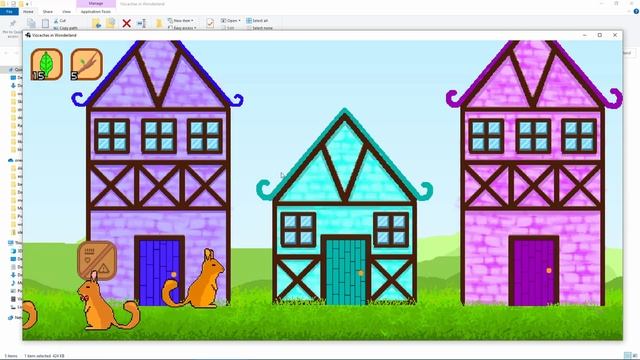Maximize the Viscachas in Wonderland game window
640x360 pixels.
pyautogui.click(x=600, y=35)
